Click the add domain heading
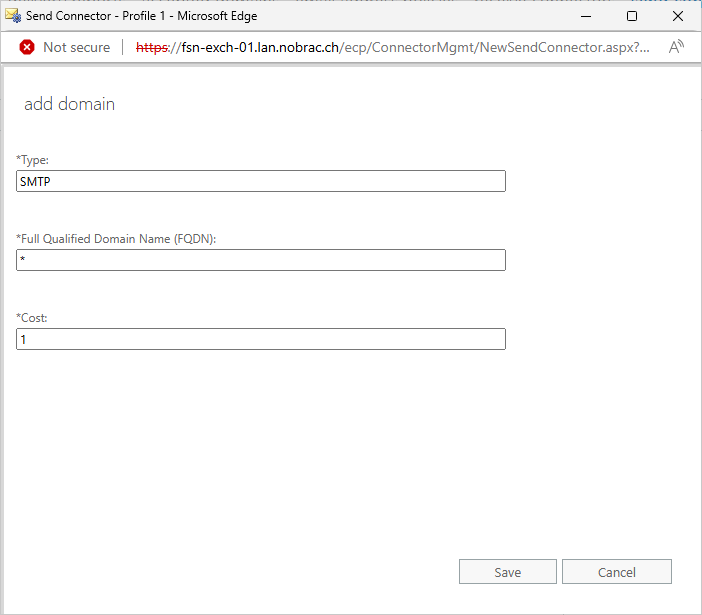702x615 pixels. pos(69,104)
